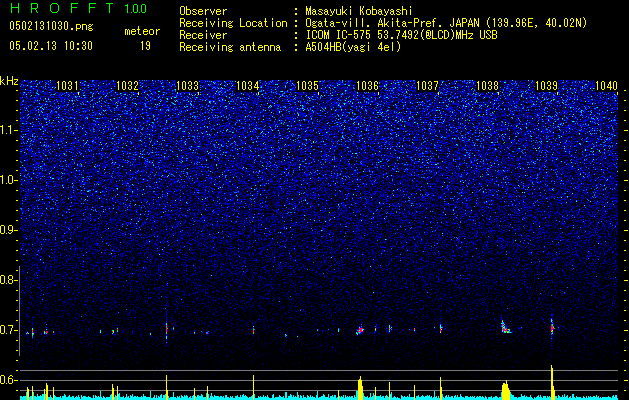Viewport: 629px width, 400px height.
Task: Select the version number 1.0.0
Action: pos(136,9)
